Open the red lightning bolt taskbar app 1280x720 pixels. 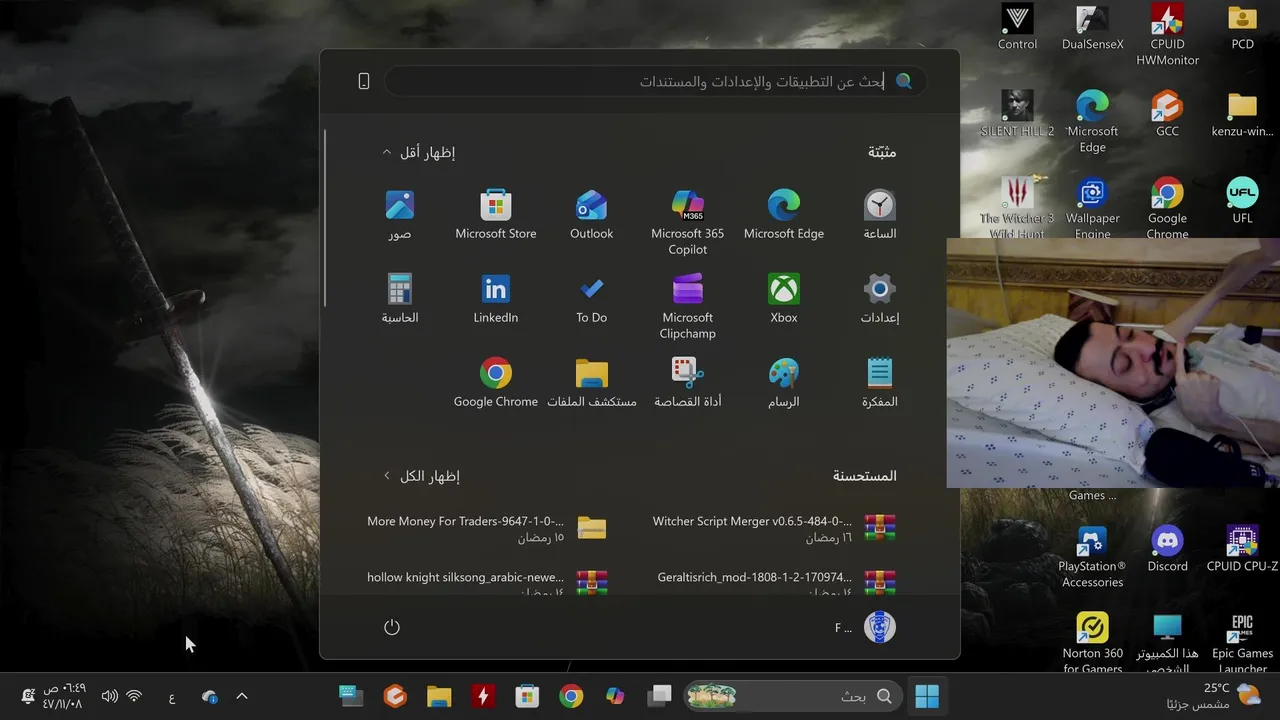tap(483, 696)
